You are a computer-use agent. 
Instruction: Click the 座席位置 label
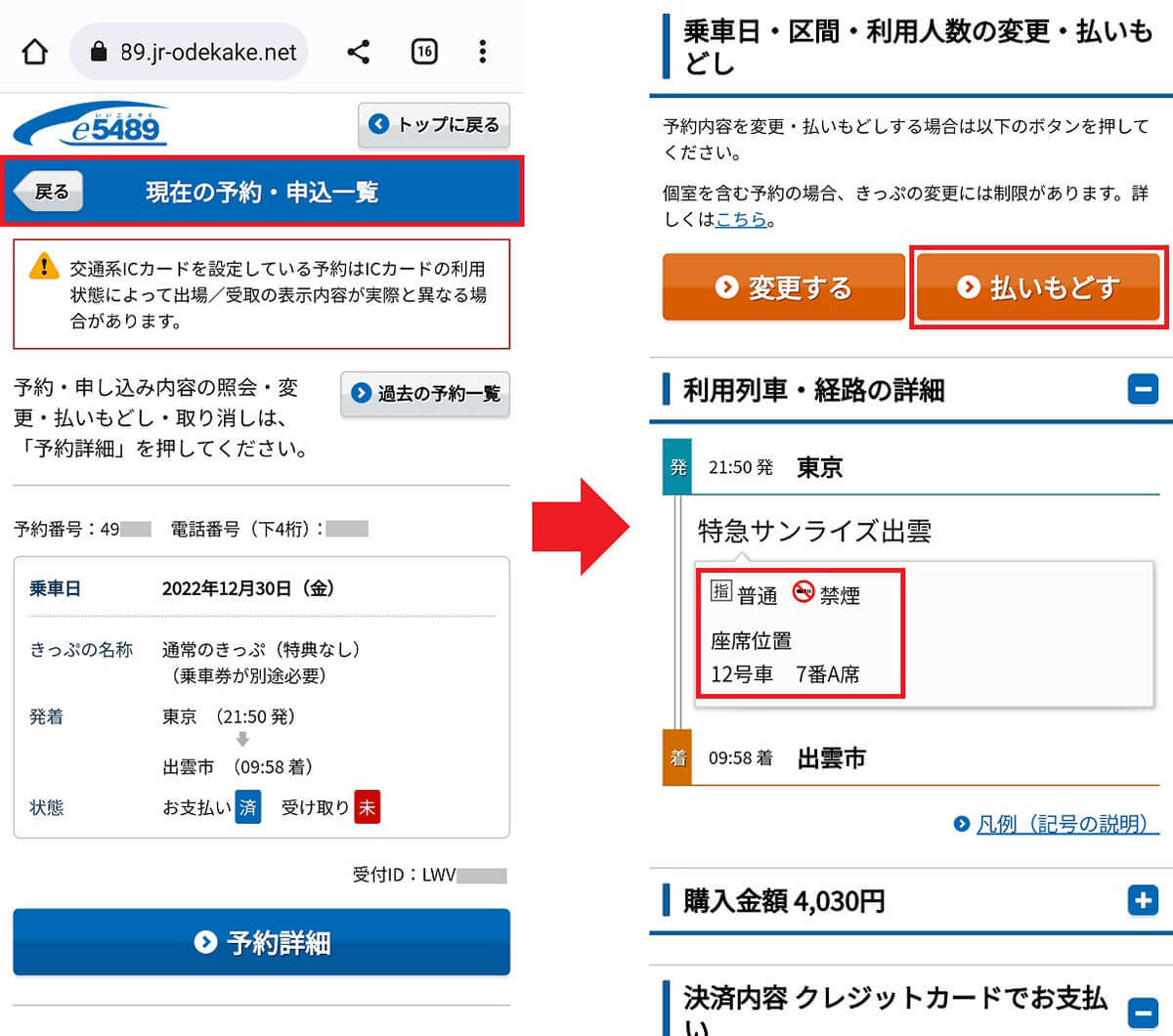coord(751,641)
